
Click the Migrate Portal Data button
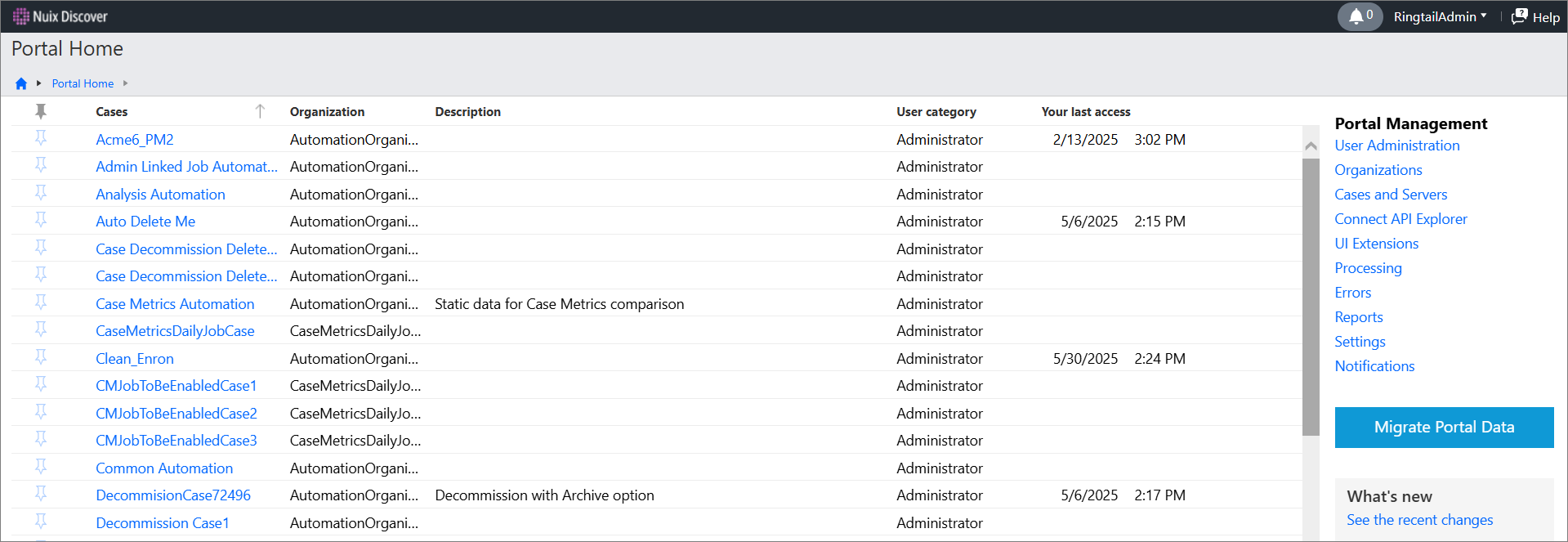click(1444, 427)
